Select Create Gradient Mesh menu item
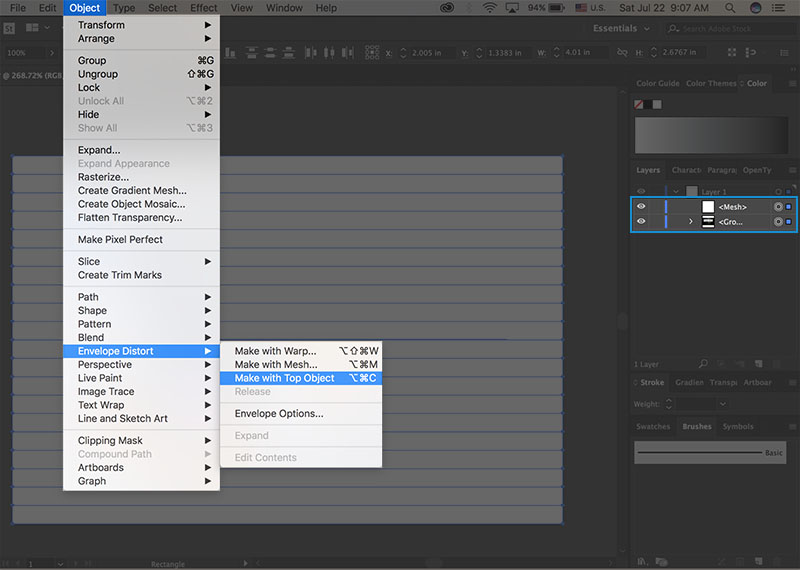The height and width of the screenshot is (570, 800). [x=141, y=190]
